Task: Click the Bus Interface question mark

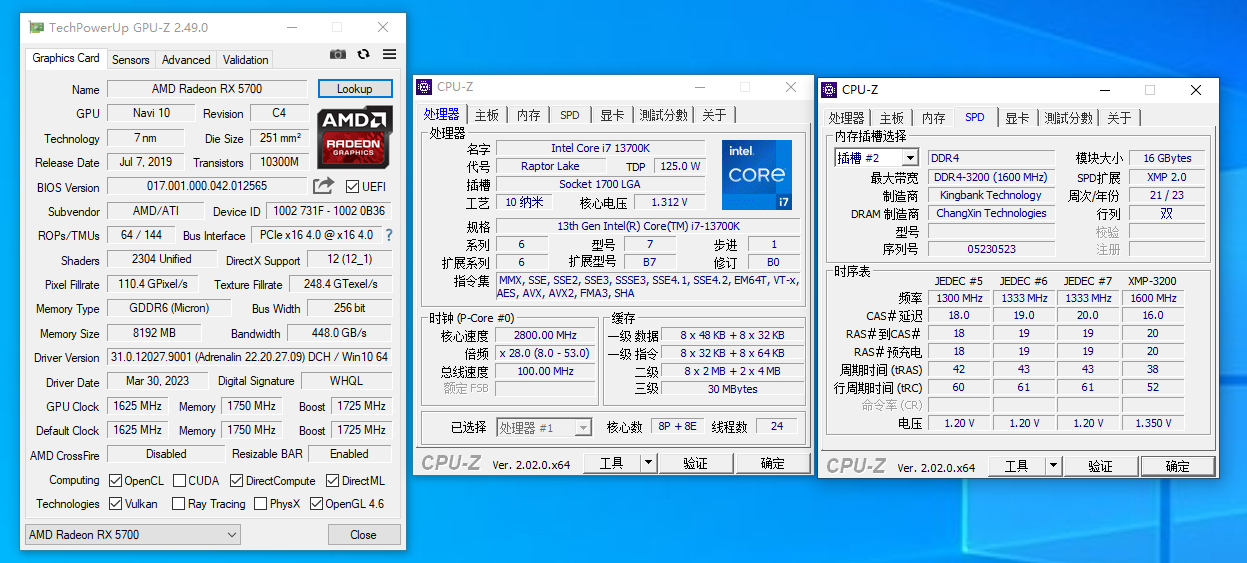Action: [x=389, y=235]
